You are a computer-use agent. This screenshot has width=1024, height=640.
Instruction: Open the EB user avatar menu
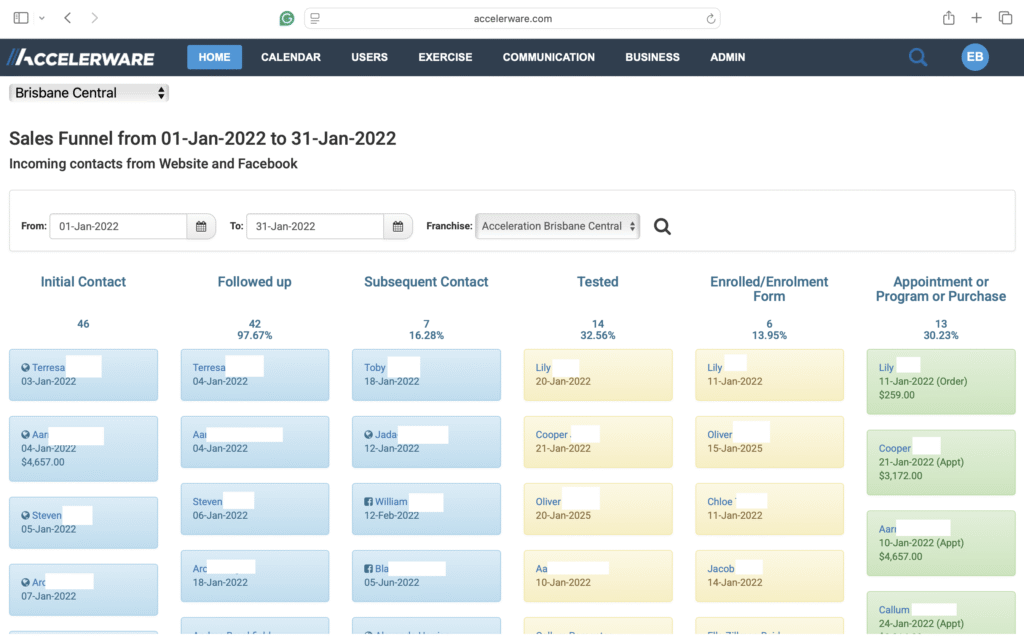pyautogui.click(x=974, y=57)
